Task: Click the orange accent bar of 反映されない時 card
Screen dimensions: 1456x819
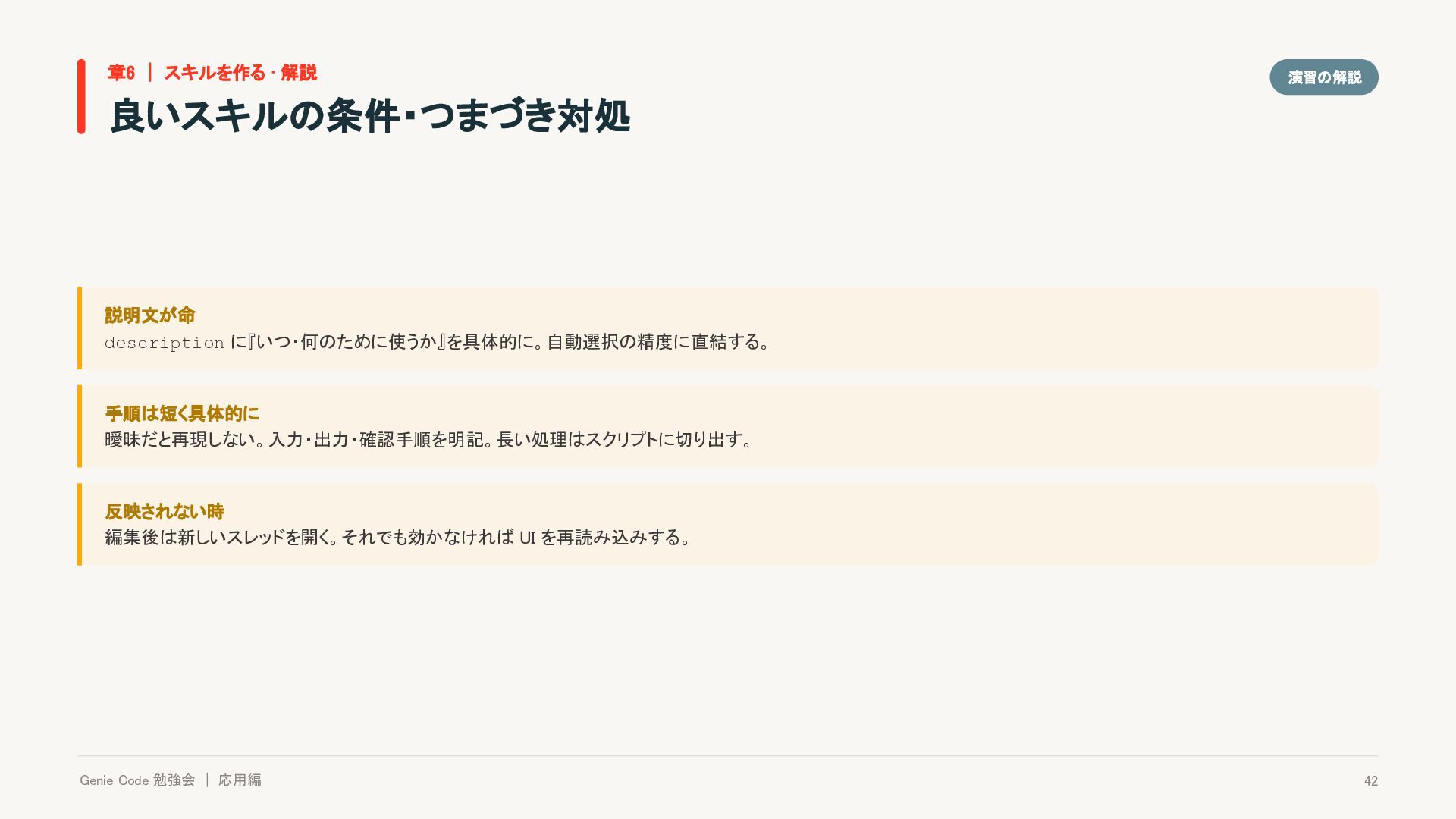Action: (x=80, y=524)
